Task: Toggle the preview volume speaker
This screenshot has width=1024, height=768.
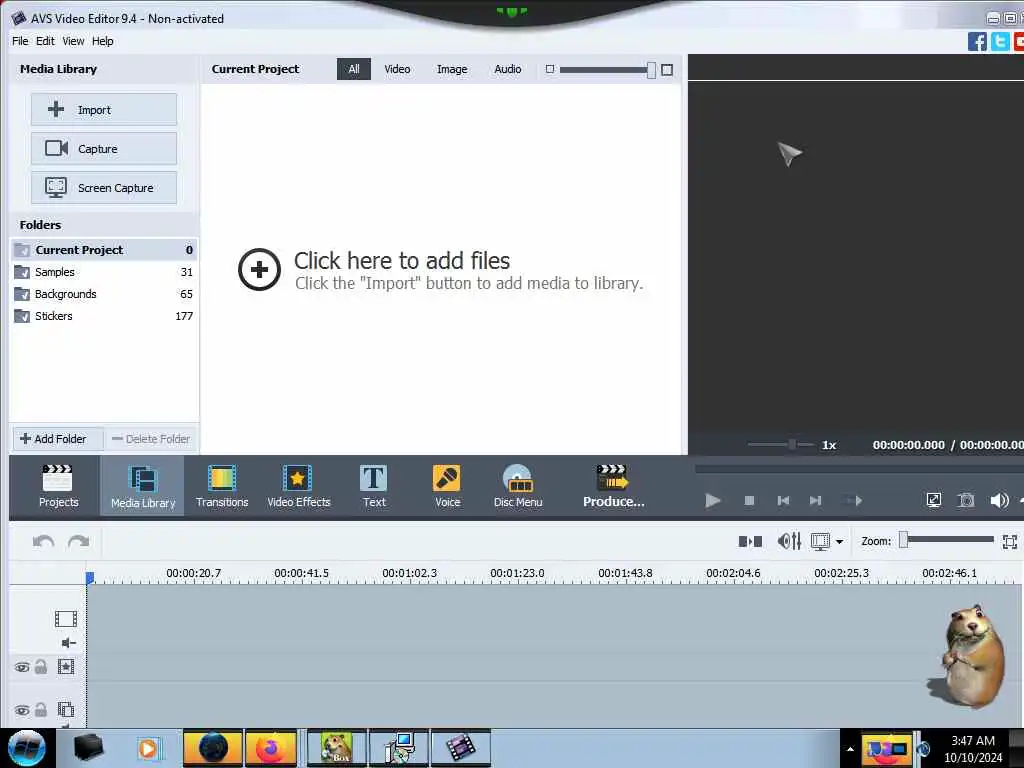Action: click(999, 500)
